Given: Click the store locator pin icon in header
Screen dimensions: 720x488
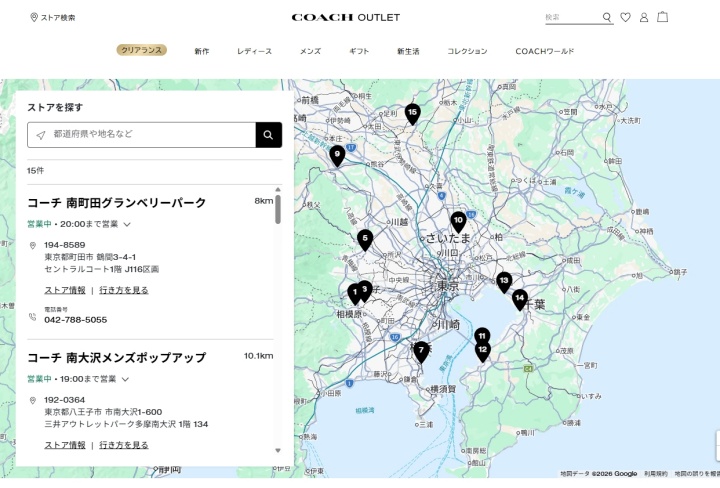Looking at the screenshot, I should pos(34,17).
